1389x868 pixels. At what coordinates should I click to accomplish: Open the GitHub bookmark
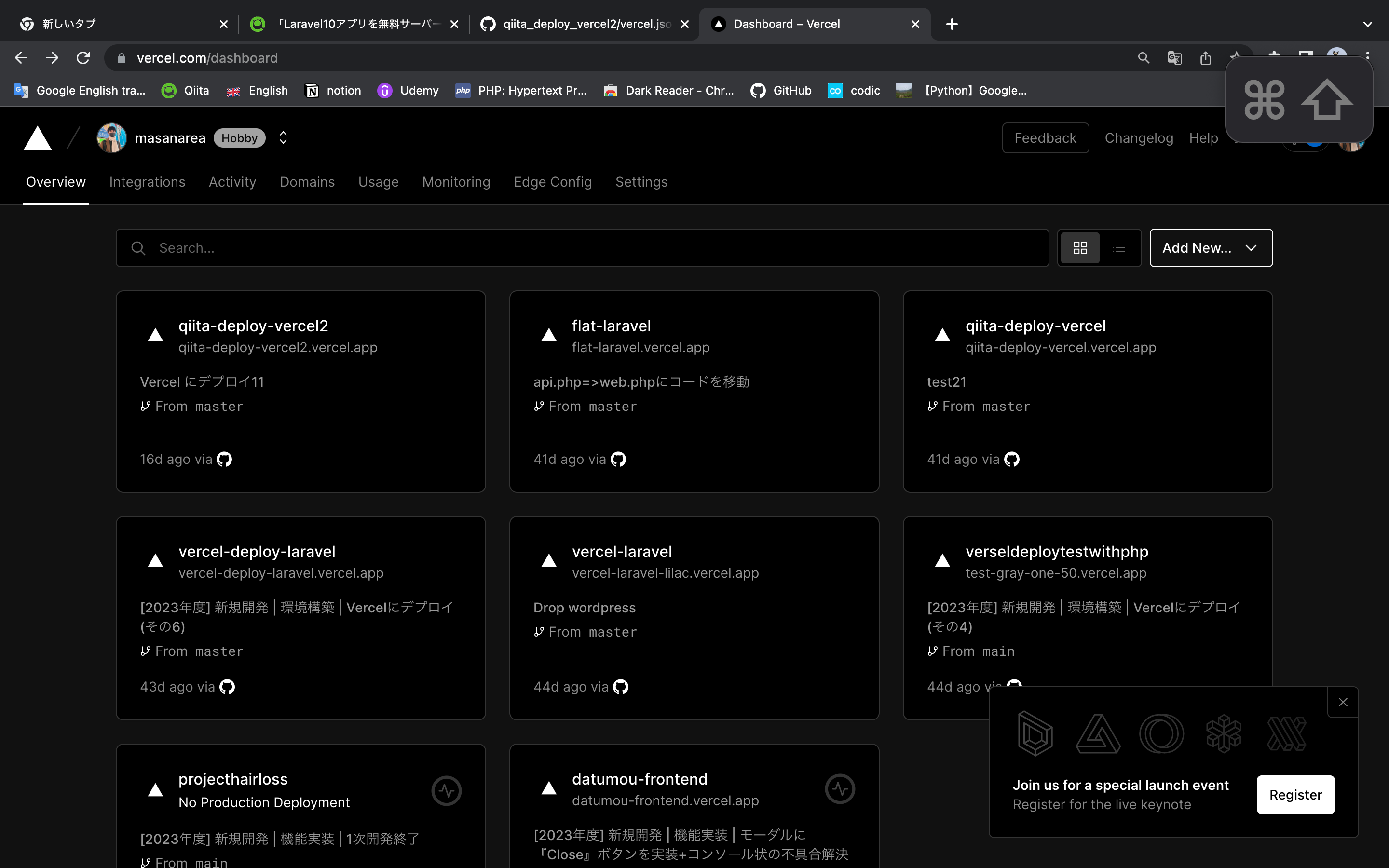[781, 91]
